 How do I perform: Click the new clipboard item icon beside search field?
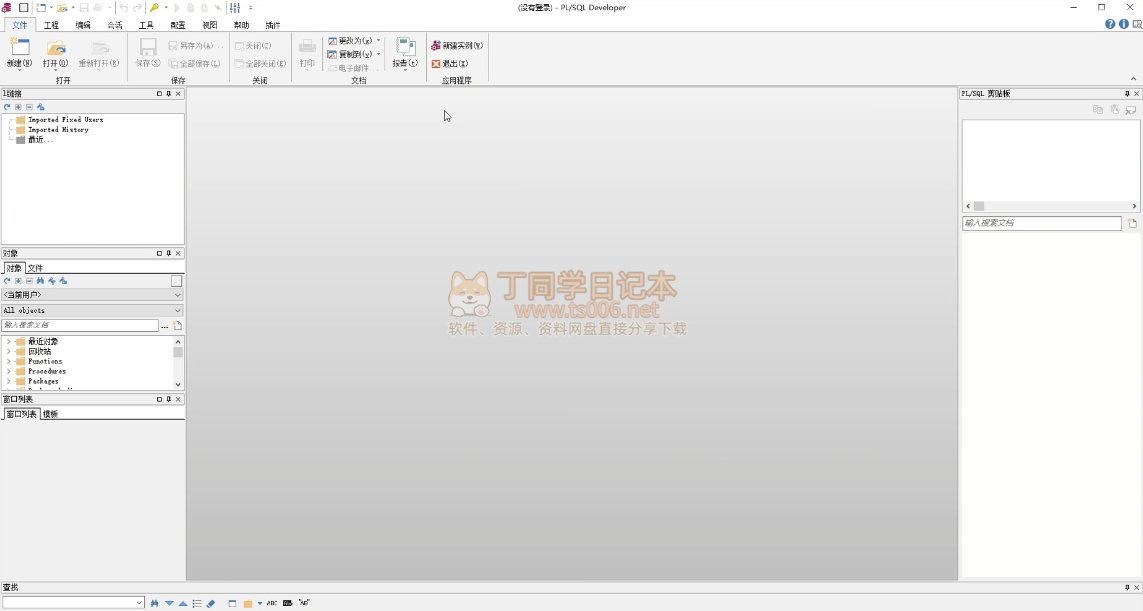(1132, 223)
